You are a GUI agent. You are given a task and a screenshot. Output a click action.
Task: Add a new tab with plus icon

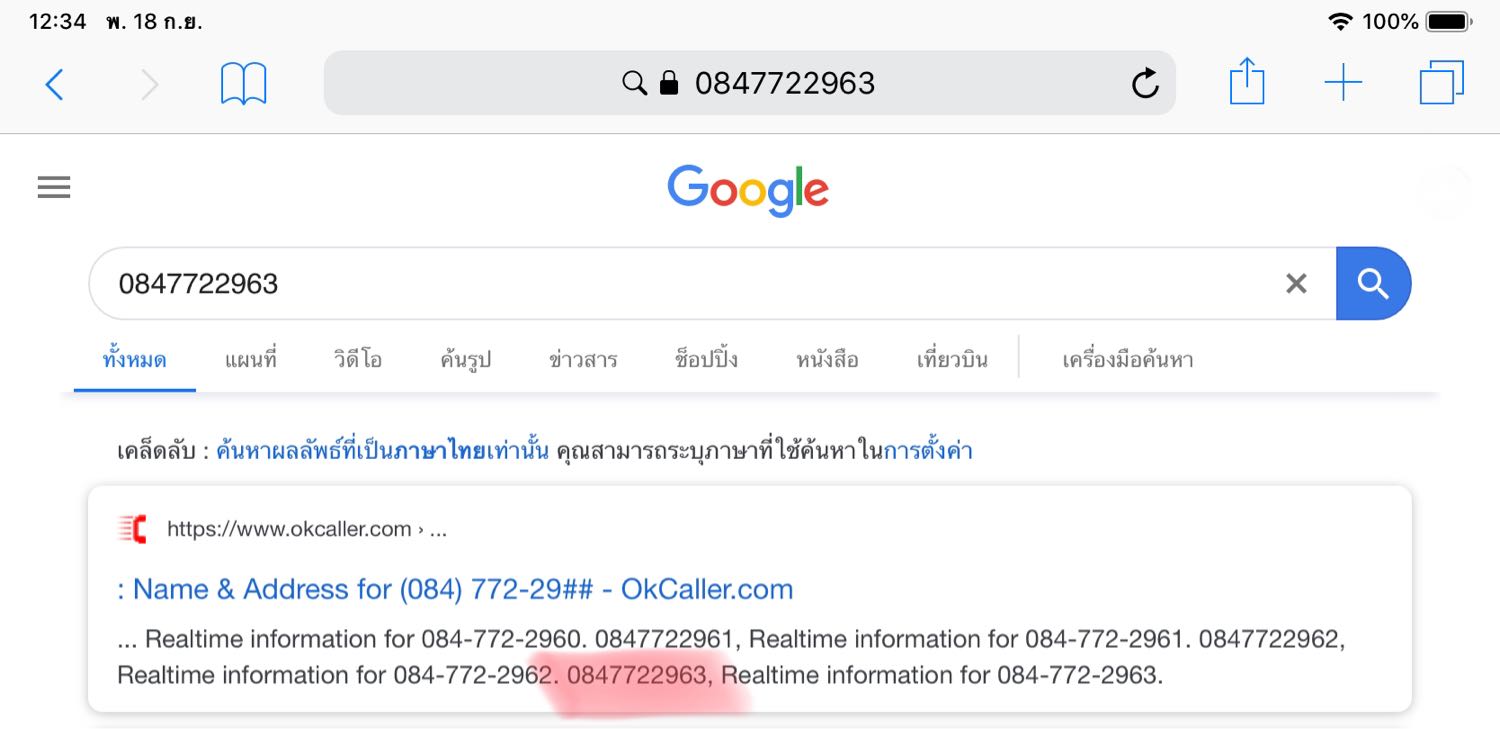[x=1343, y=83]
